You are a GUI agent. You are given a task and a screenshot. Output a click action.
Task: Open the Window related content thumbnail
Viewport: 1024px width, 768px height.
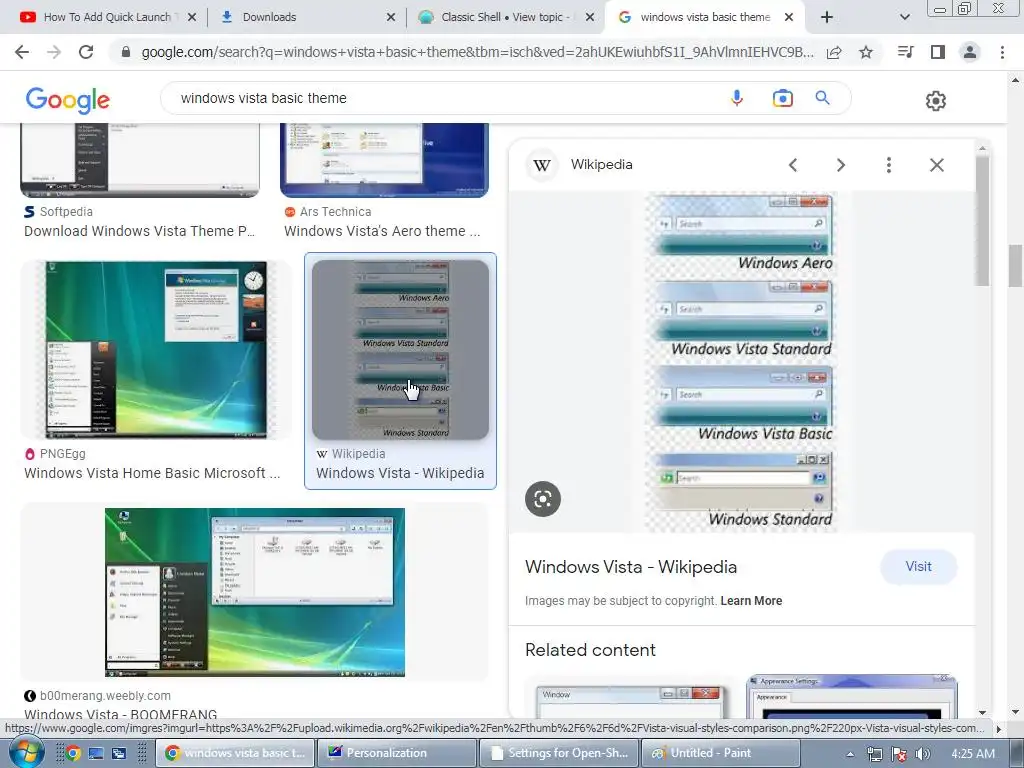(x=630, y=700)
